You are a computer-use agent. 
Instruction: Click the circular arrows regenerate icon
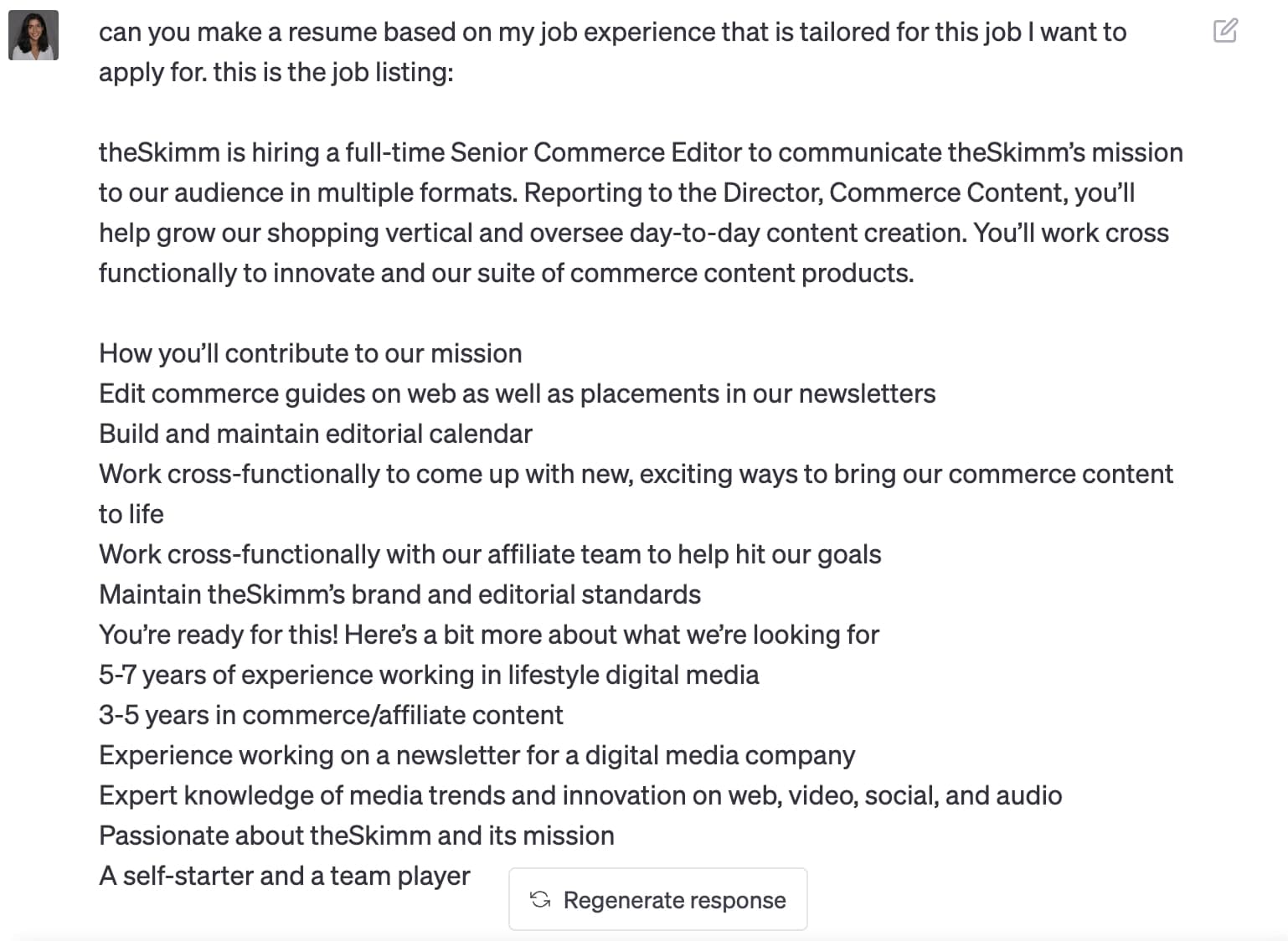540,899
